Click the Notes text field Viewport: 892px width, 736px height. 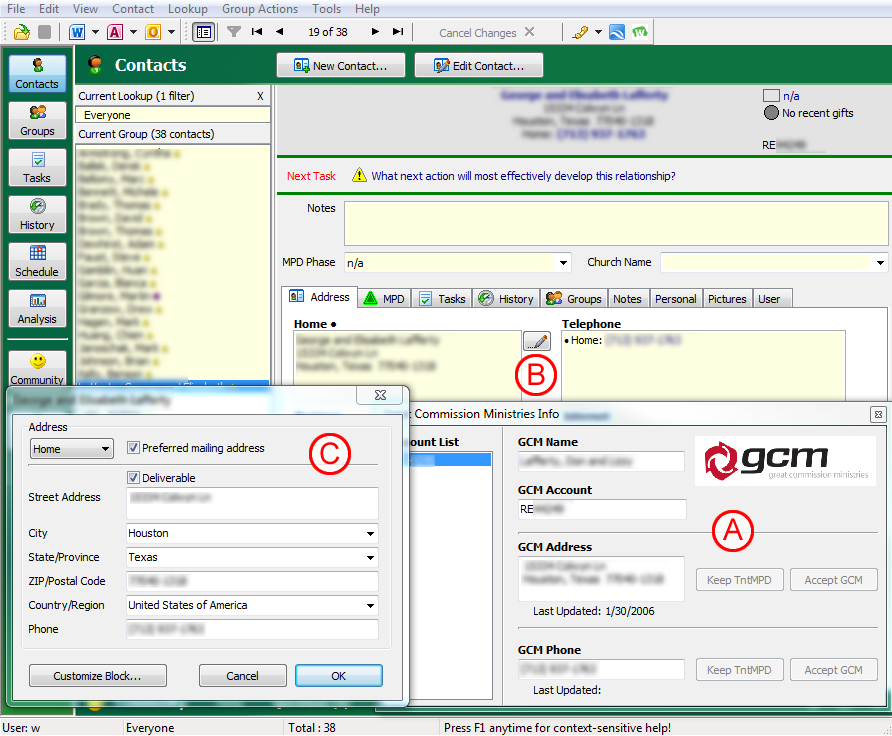tap(615, 223)
